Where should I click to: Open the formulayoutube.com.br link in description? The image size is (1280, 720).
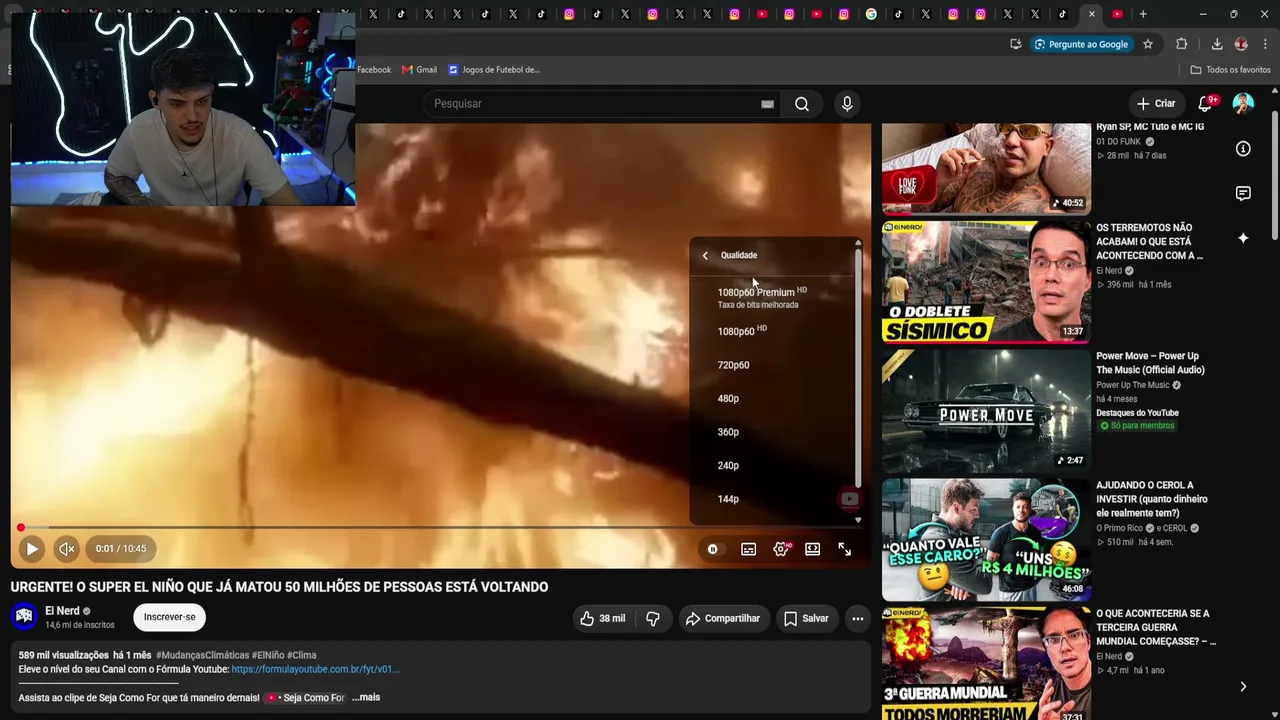click(315, 669)
